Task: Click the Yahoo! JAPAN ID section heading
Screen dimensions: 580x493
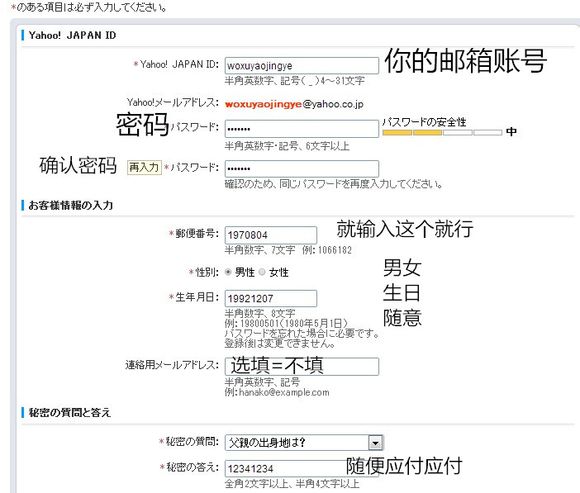Action: click(x=72, y=36)
